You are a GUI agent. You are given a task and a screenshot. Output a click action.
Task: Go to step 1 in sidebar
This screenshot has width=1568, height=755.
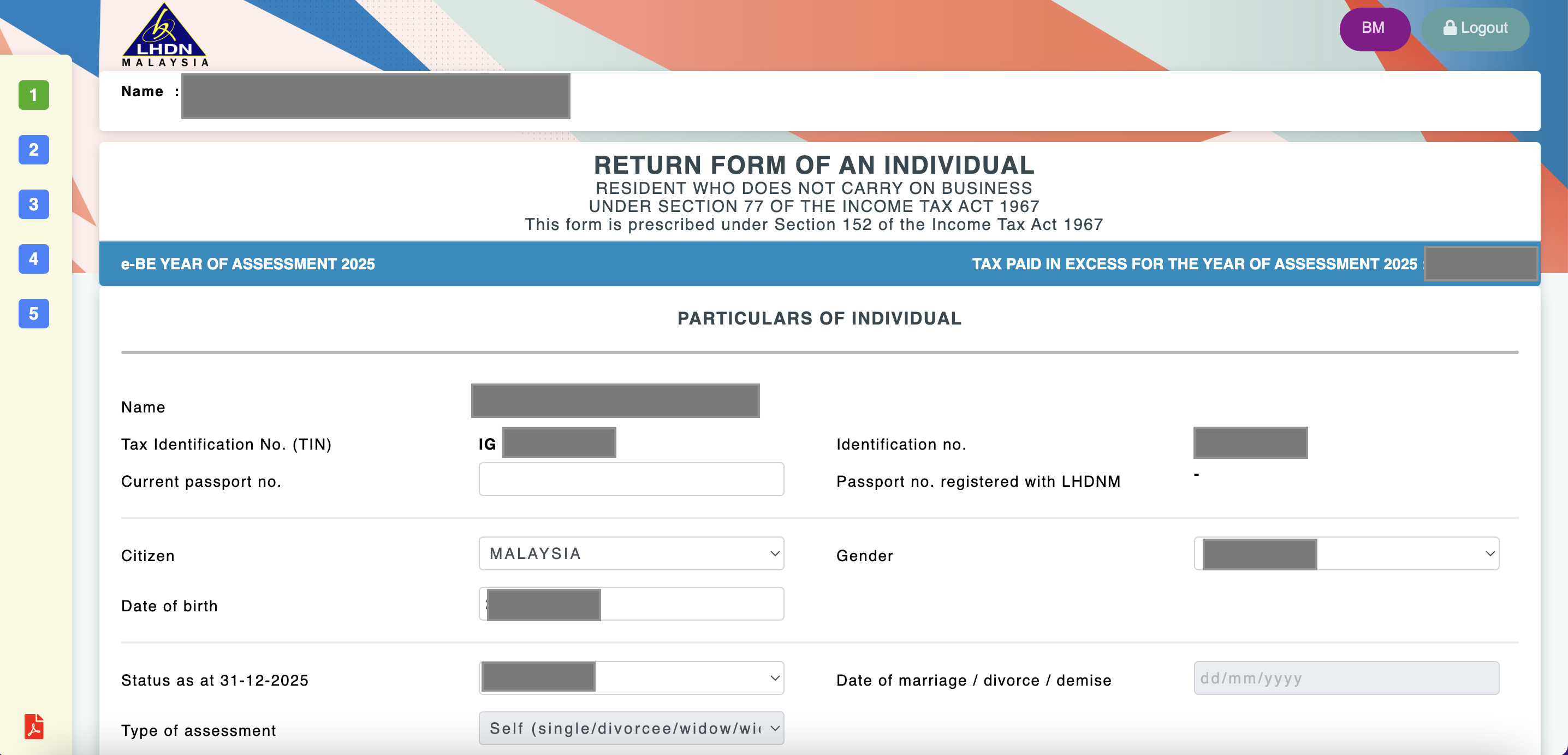(x=33, y=95)
